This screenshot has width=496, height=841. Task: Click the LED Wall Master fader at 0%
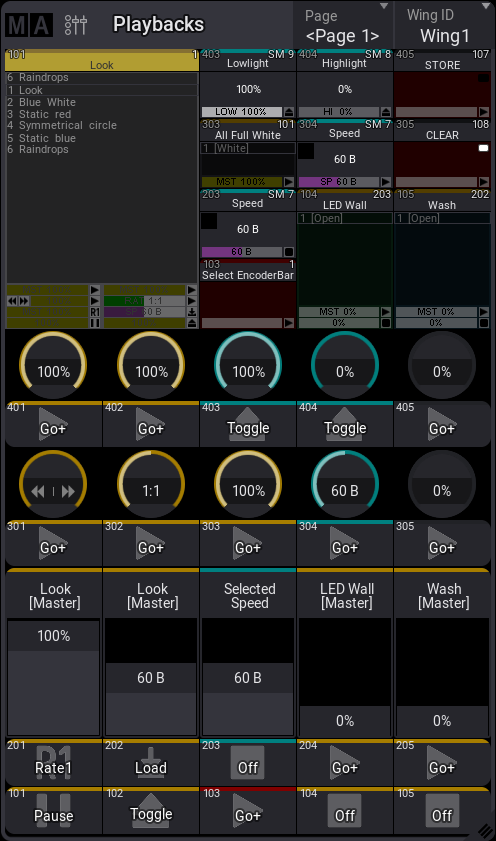tap(345, 677)
